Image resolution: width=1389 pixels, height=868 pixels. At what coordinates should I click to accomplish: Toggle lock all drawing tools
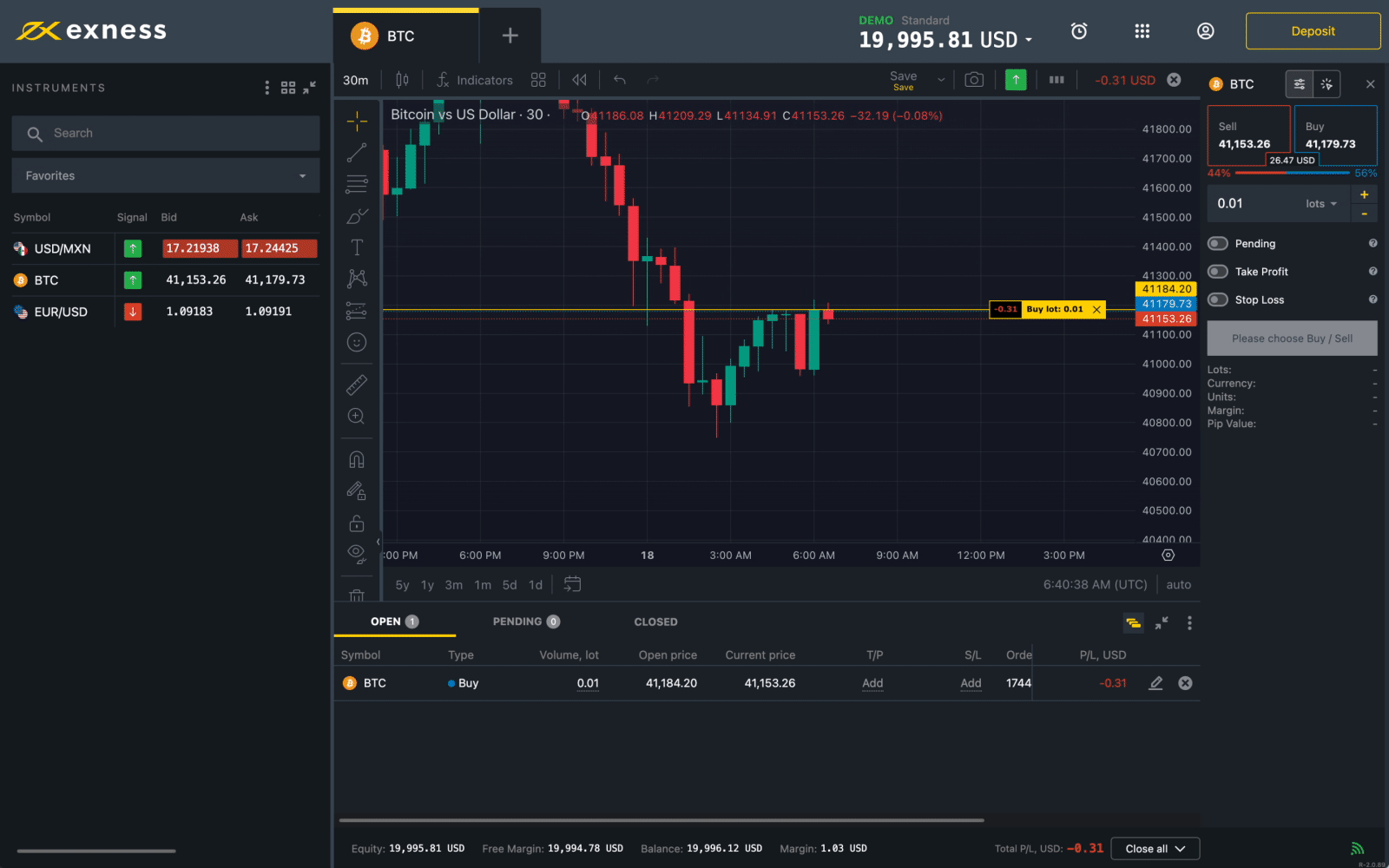[x=357, y=523]
